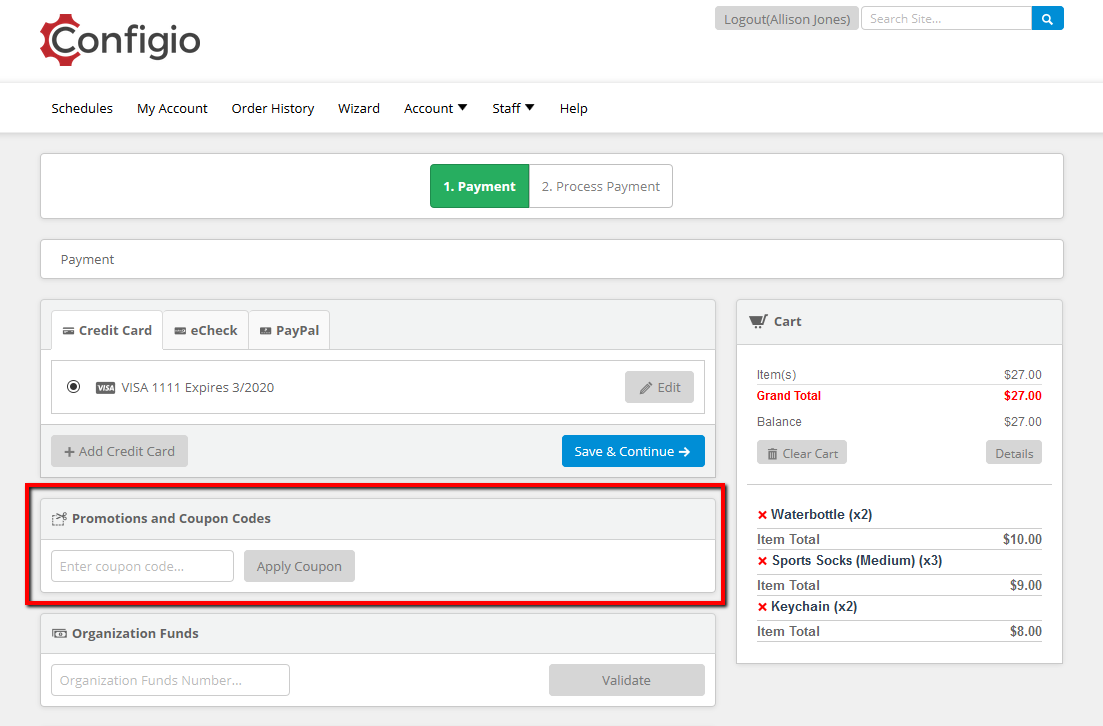
Task: Click the Clear Cart button
Action: (802, 453)
